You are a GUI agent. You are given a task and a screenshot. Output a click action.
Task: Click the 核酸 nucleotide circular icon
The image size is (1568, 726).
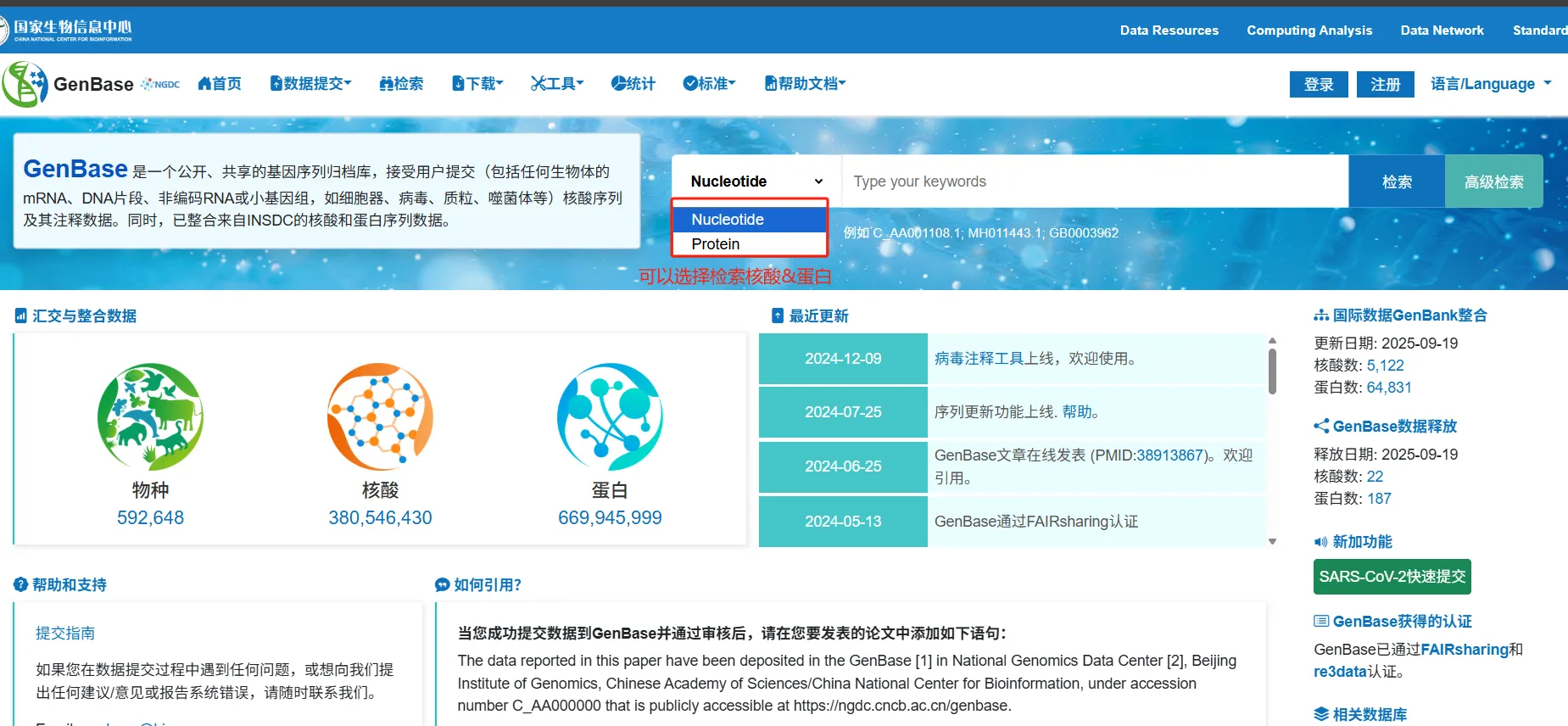point(380,416)
